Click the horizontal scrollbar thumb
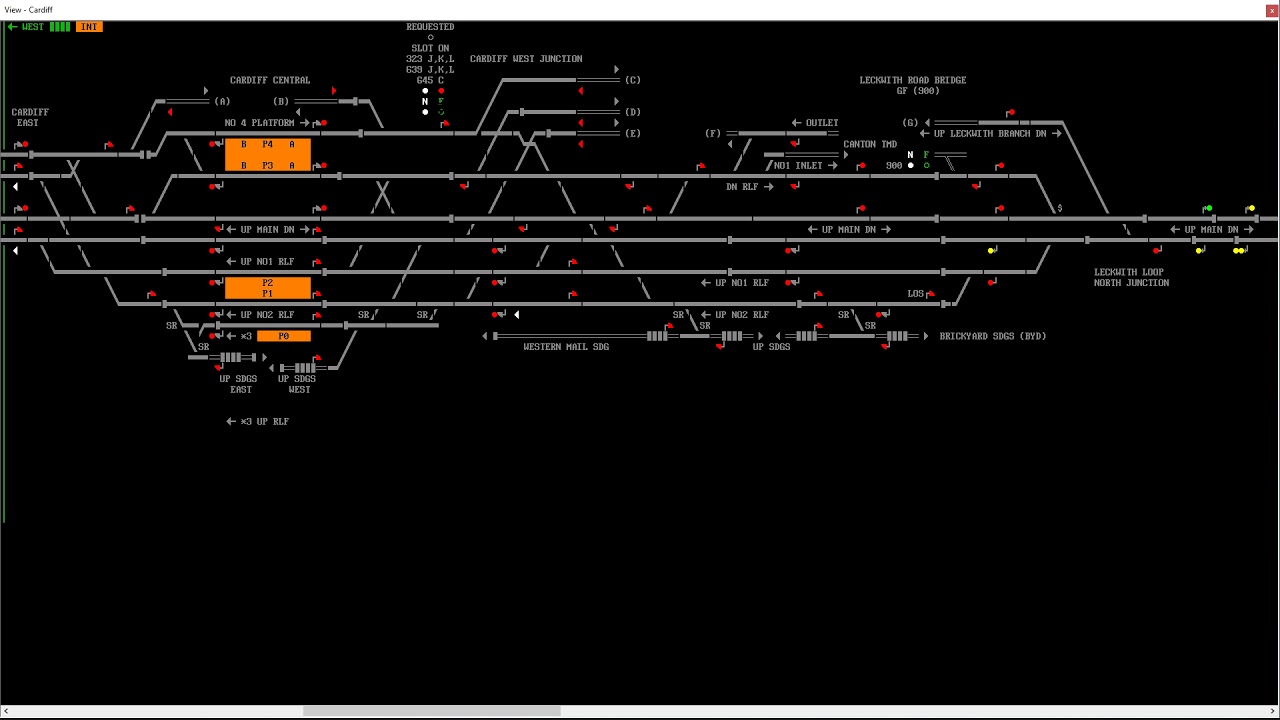 click(x=431, y=711)
